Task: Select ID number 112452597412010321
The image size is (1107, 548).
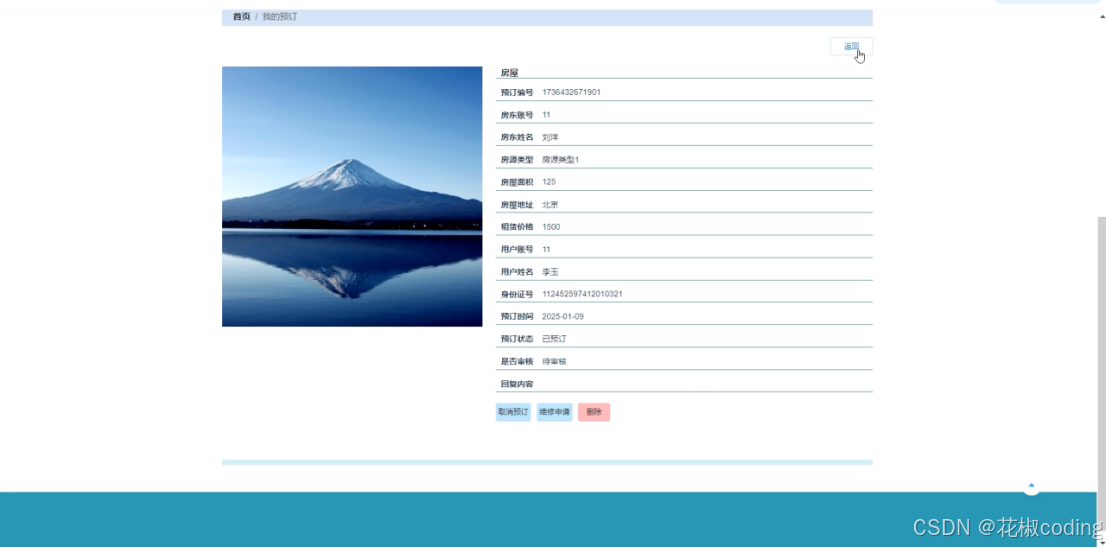Action: coord(582,294)
